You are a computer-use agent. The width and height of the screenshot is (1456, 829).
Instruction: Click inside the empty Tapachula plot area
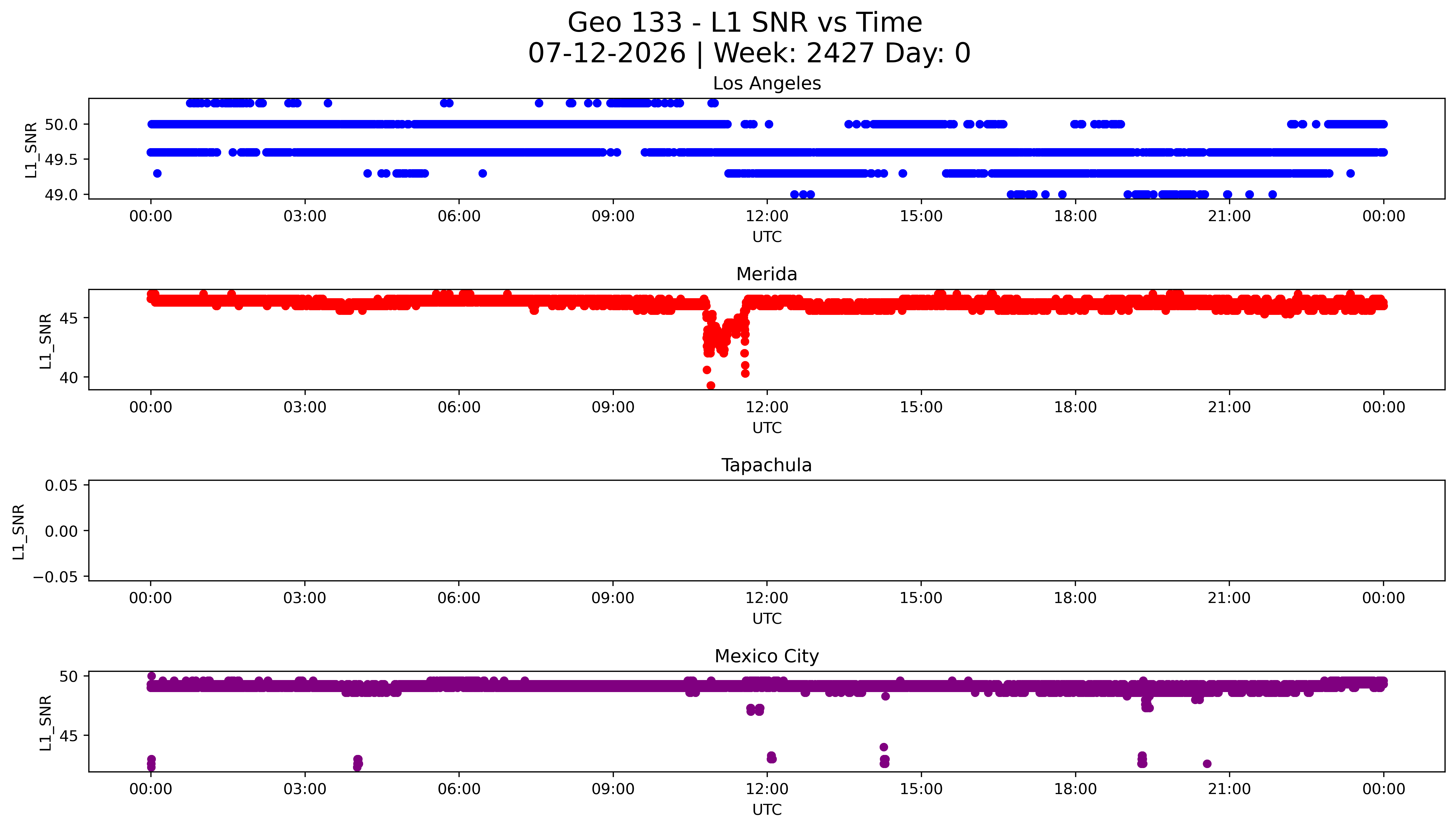(x=766, y=531)
